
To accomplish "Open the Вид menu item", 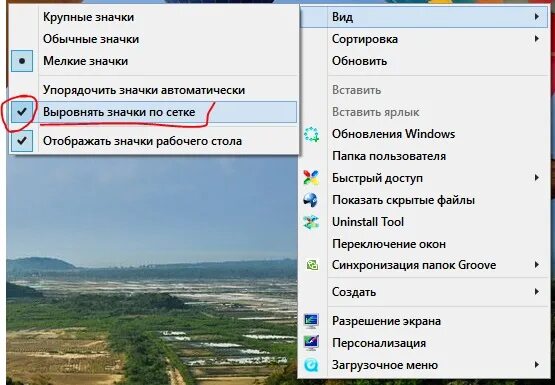I will 425,17.
